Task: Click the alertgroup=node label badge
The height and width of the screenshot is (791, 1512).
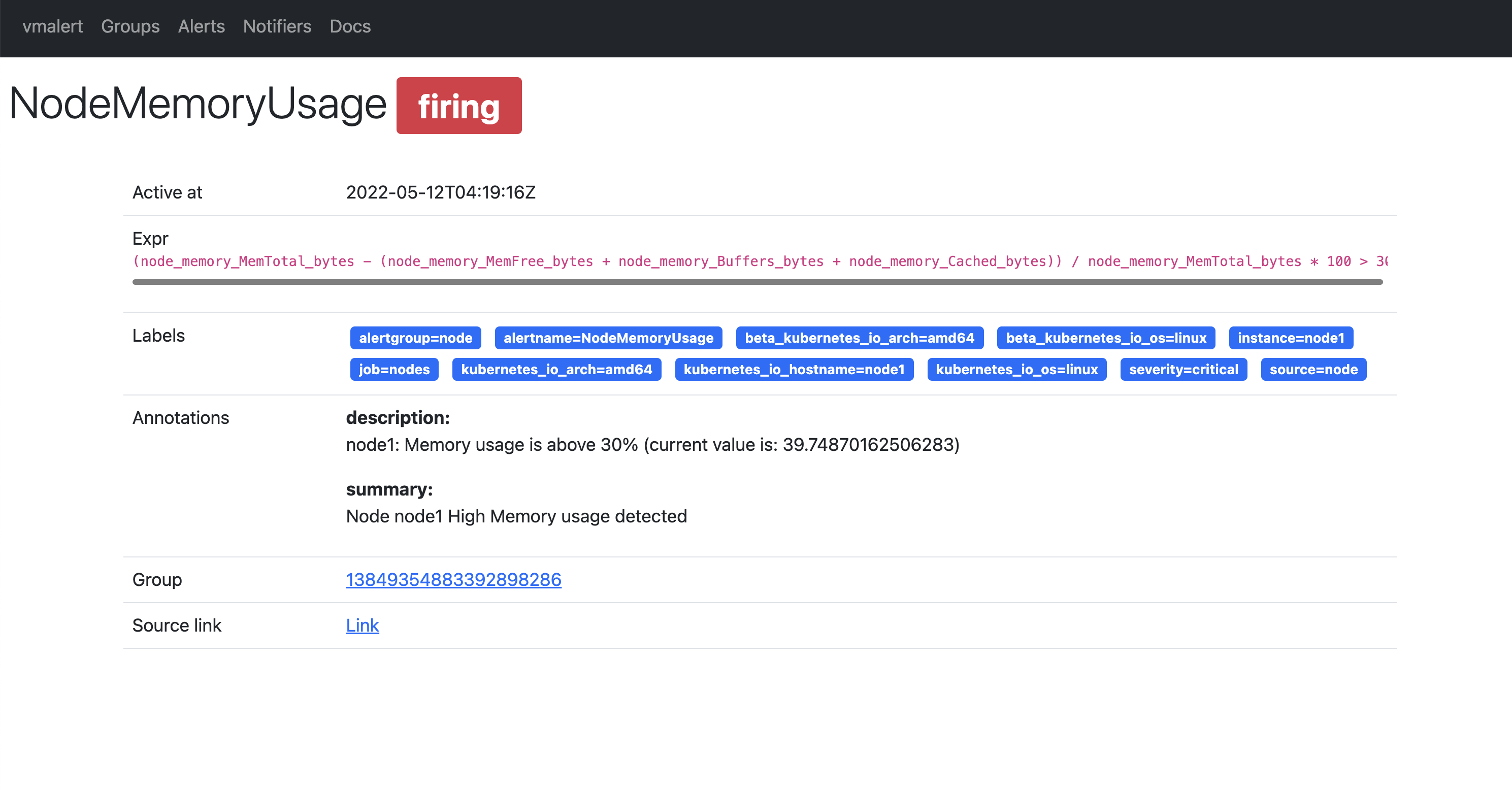Action: 415,338
